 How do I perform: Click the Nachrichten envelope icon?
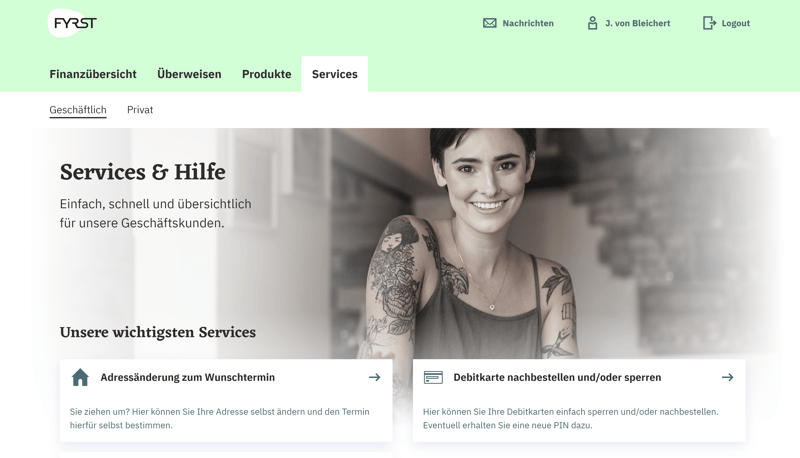[x=489, y=23]
